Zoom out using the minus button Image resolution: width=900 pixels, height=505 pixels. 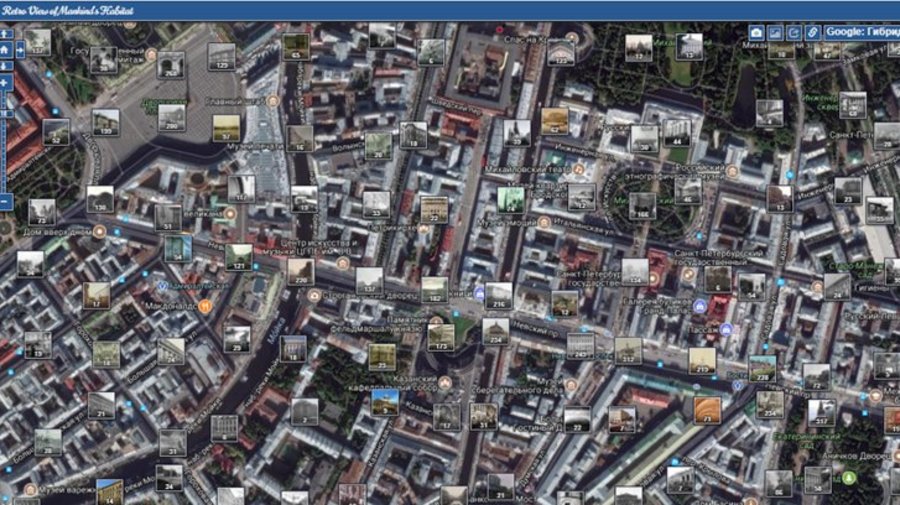point(5,202)
